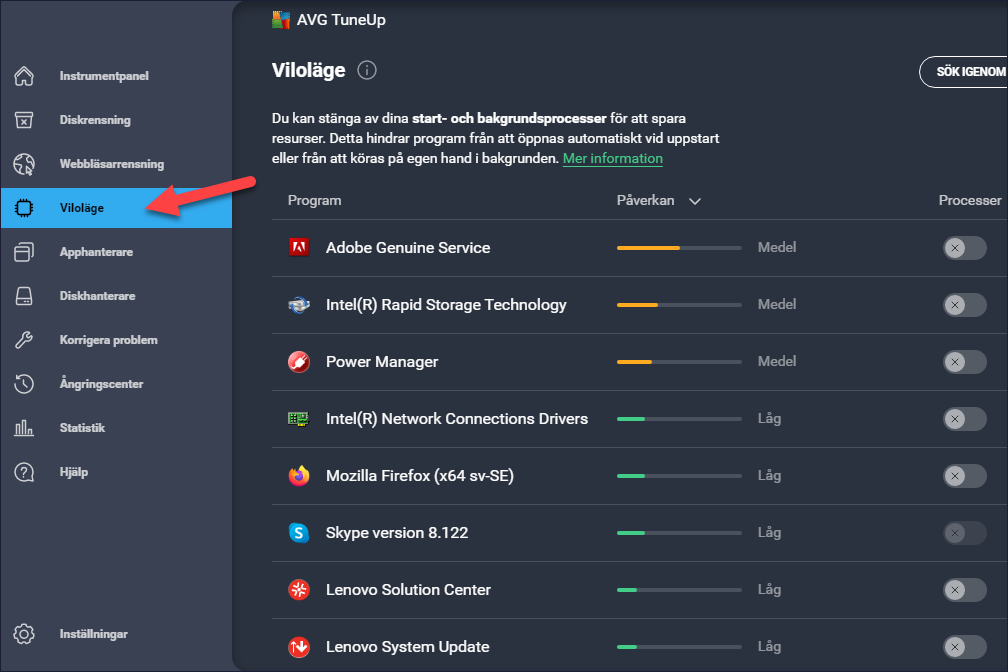Toggle sleep switch for Skype version 8.122
The image size is (1008, 672).
964,533
